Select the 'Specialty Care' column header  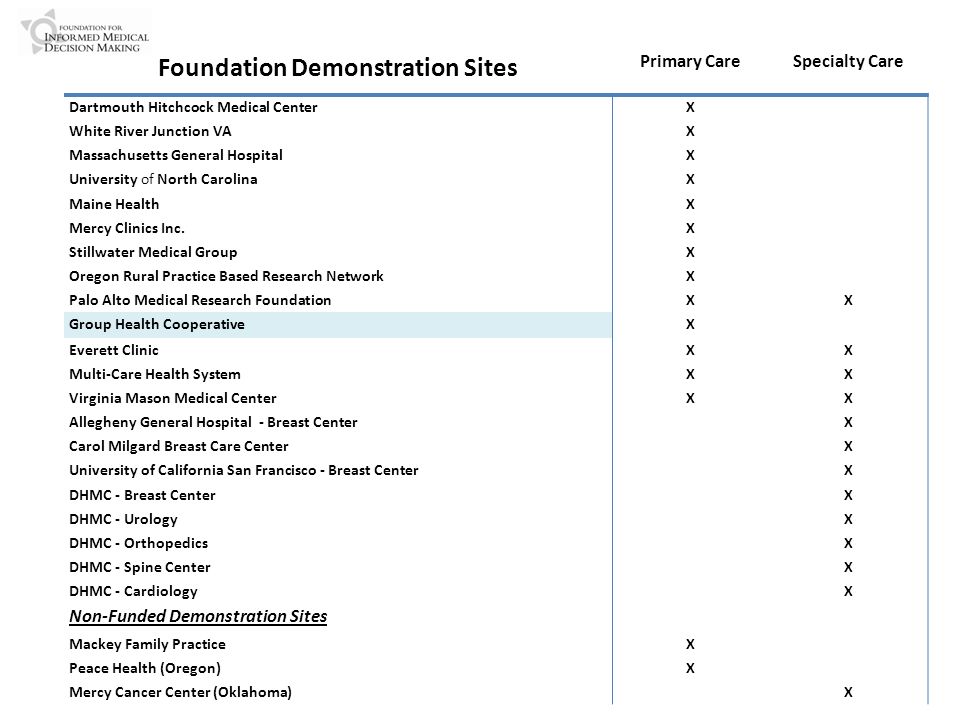tap(848, 61)
